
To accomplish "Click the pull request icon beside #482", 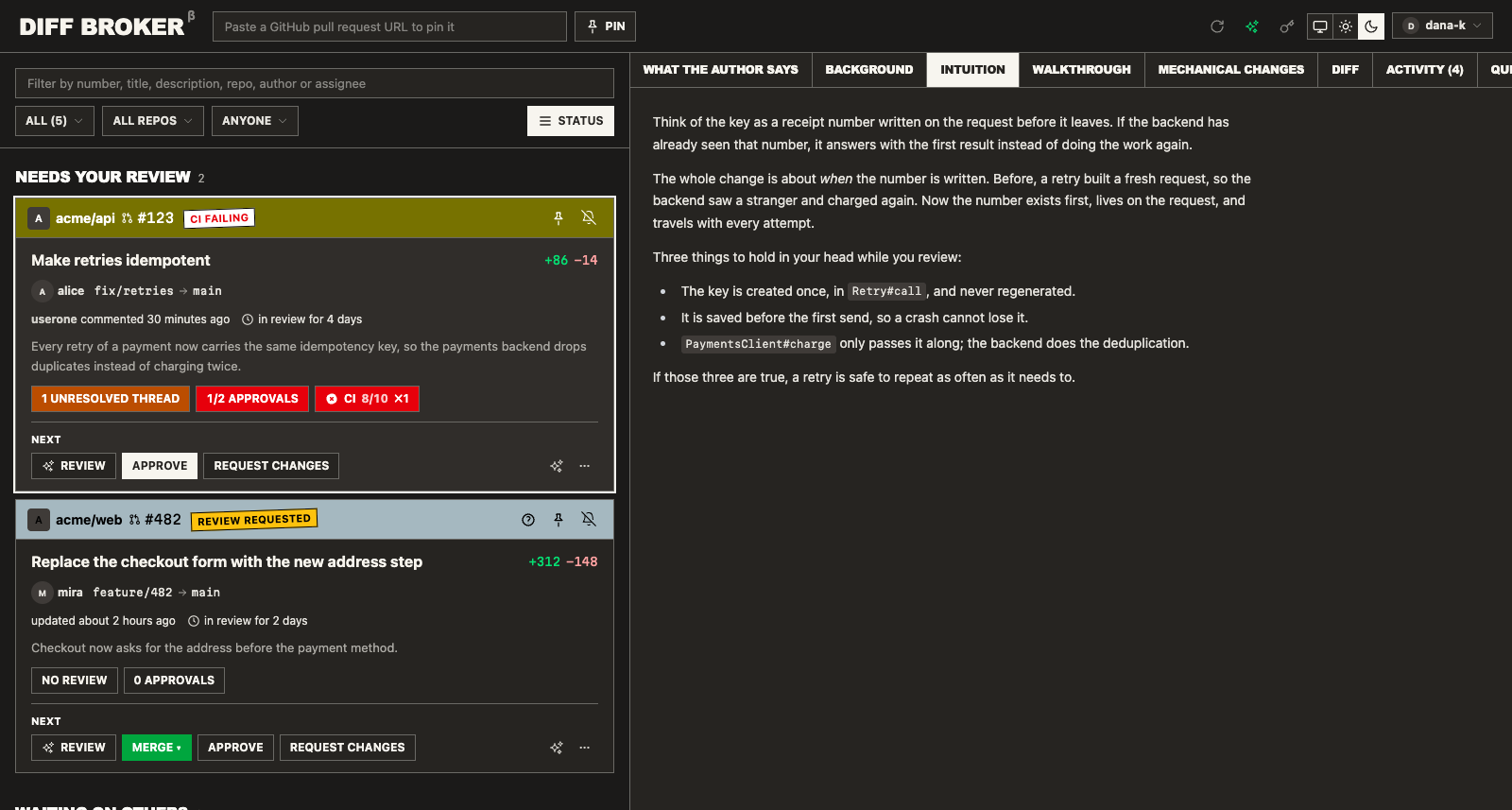I will [x=134, y=520].
